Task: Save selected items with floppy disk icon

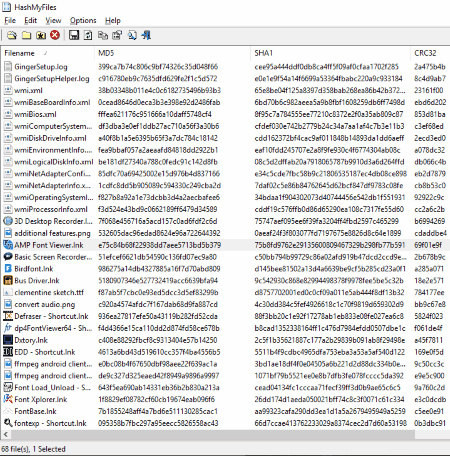Action: click(x=74, y=35)
